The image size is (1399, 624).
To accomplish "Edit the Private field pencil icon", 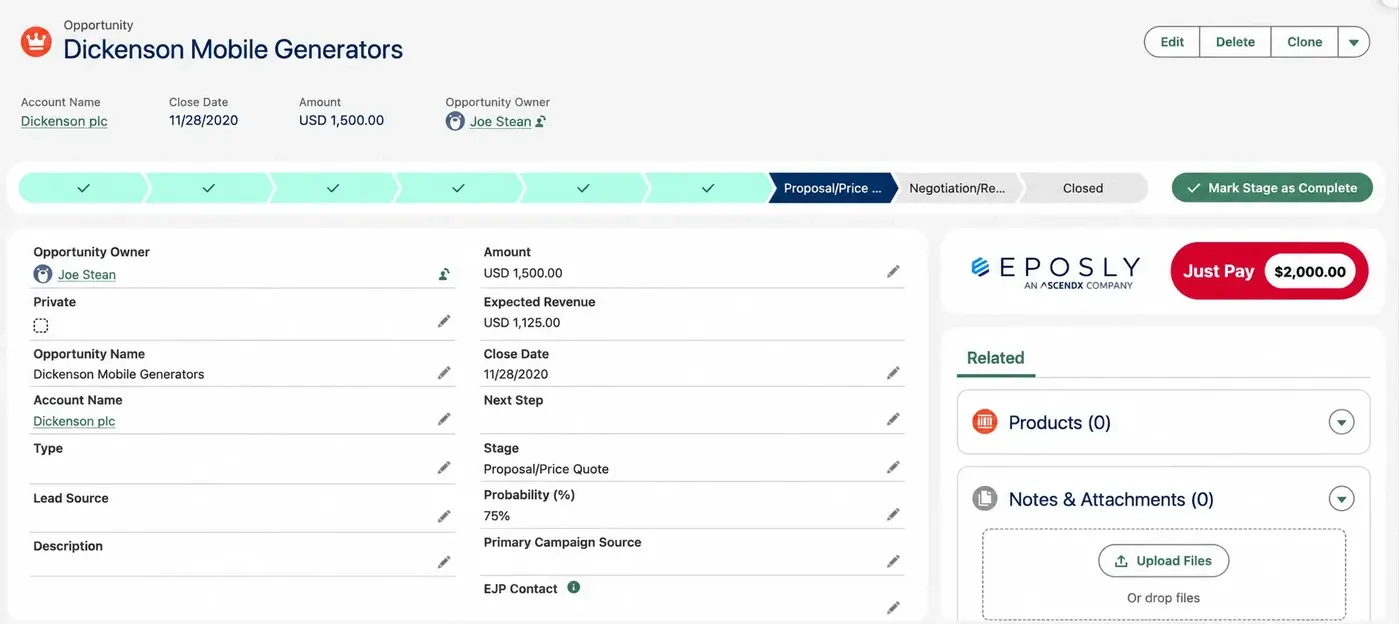I will [444, 321].
